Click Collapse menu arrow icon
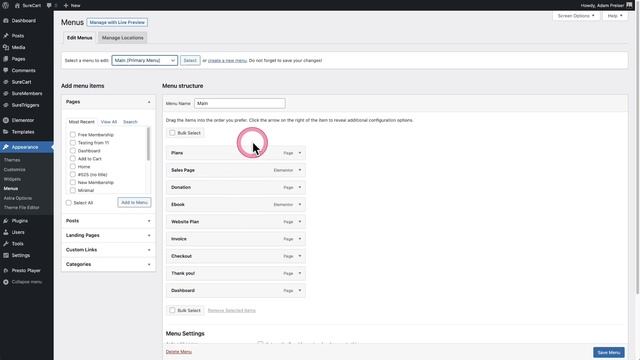 click(x=6, y=282)
